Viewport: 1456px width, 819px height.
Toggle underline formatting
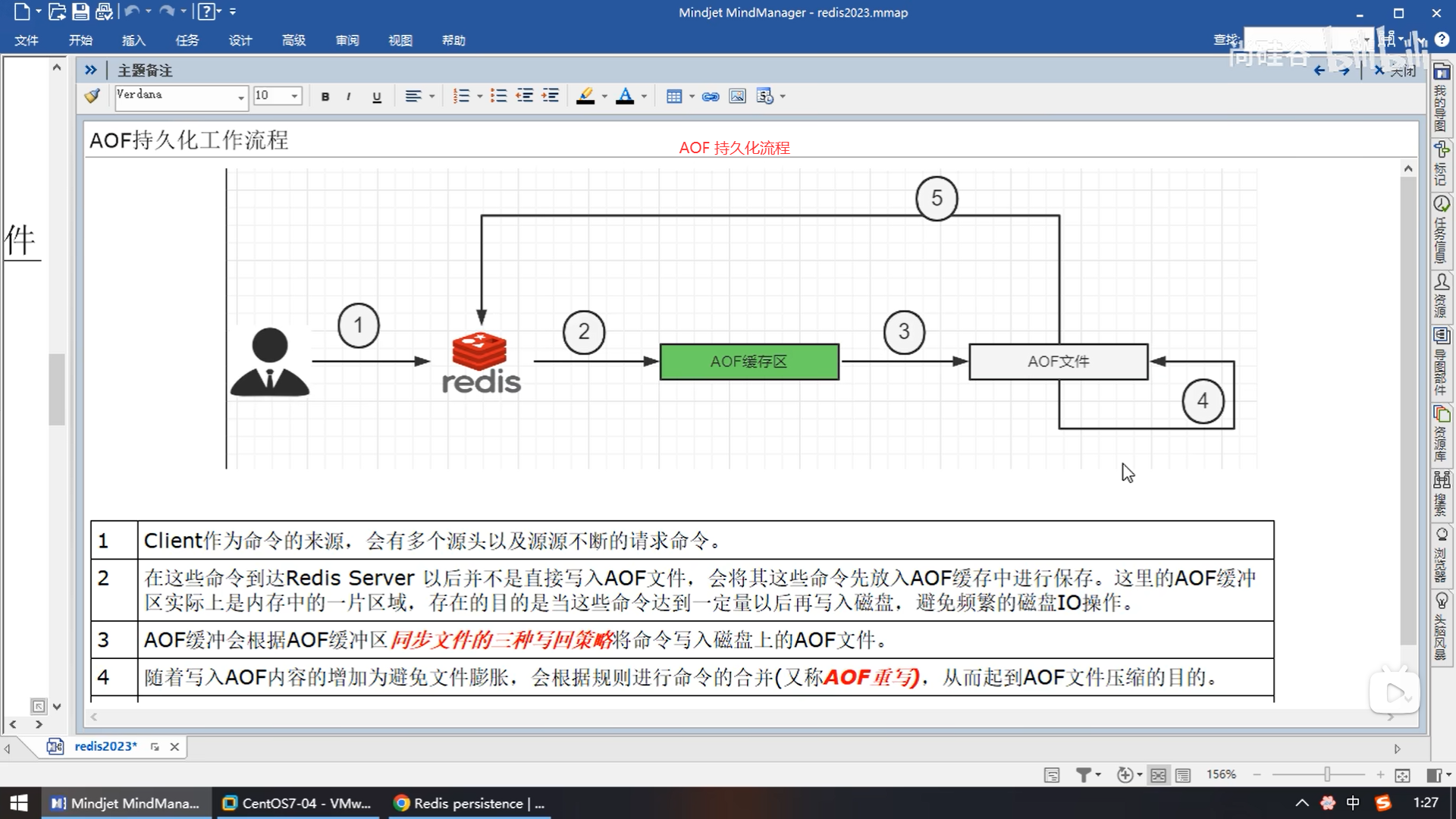(376, 96)
